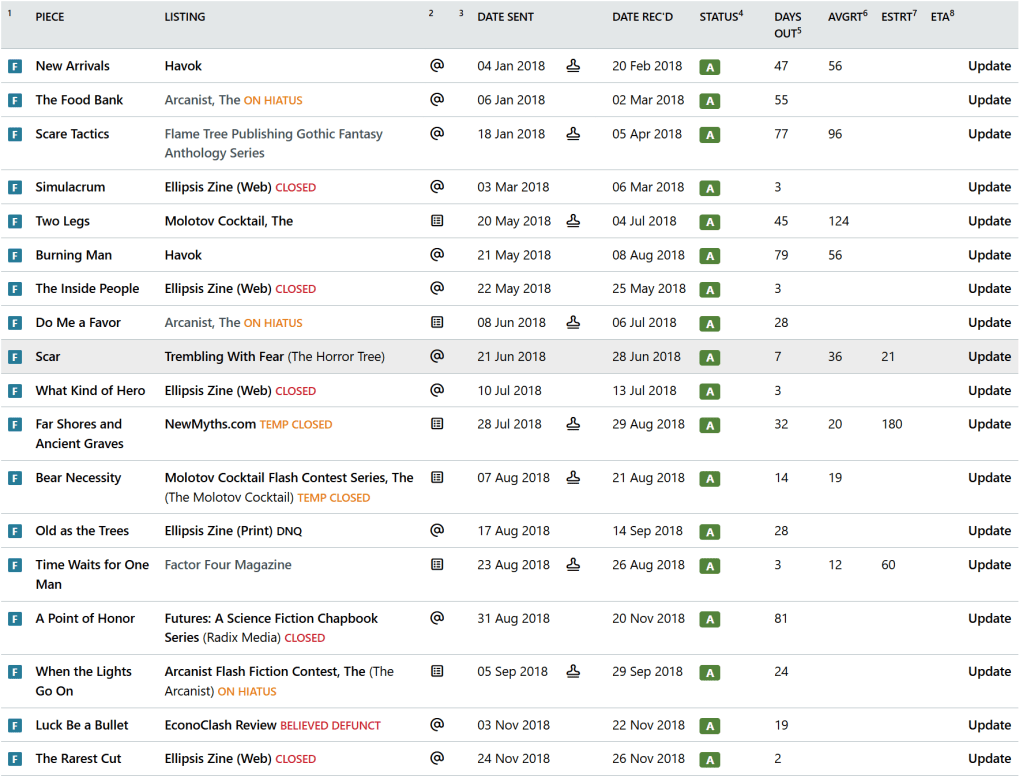The width and height of the screenshot is (1023, 778).
Task: Click the stamp icon in Do Me a Favor row
Action: 573,323
